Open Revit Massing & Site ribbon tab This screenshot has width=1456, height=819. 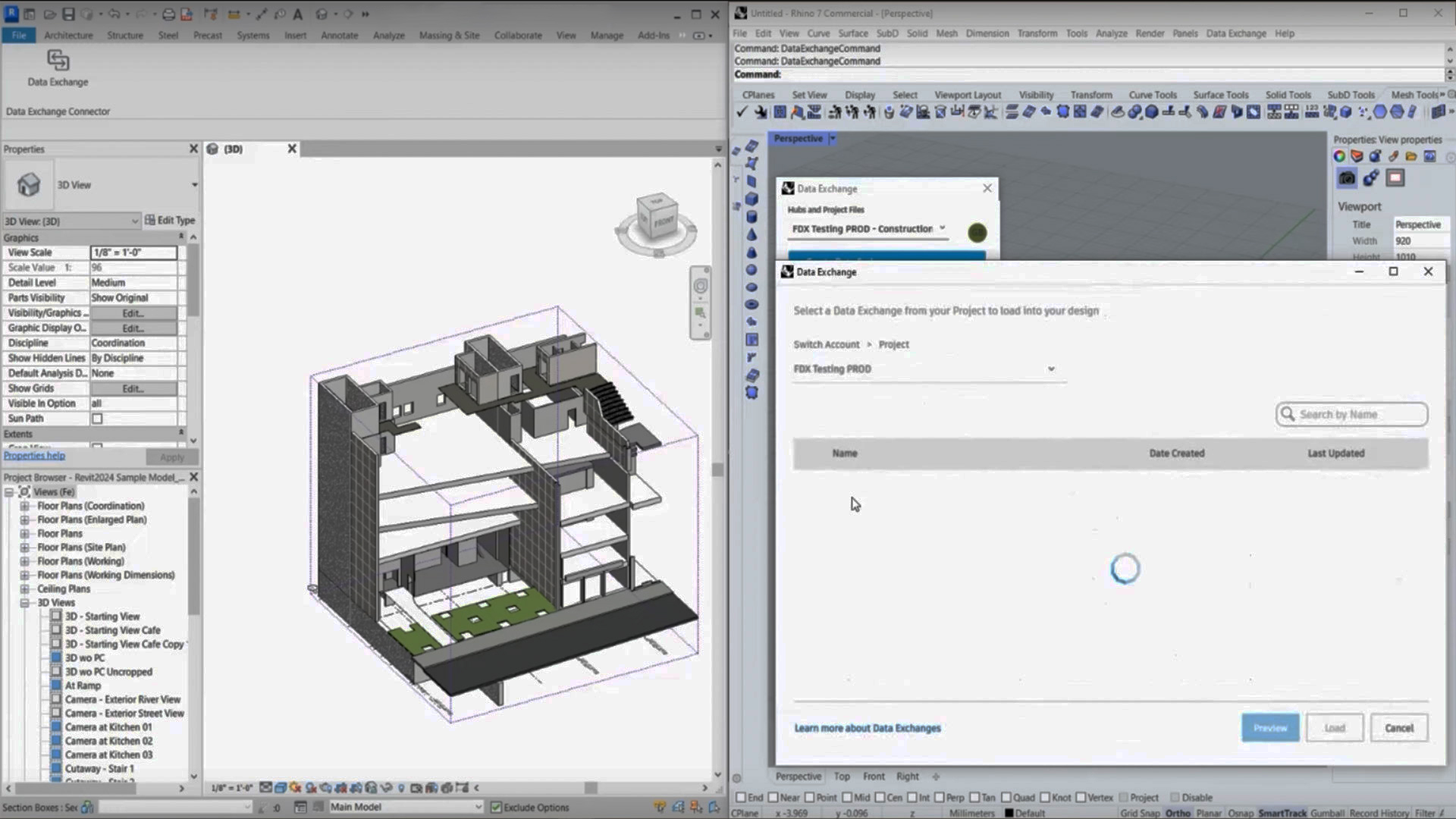449,35
